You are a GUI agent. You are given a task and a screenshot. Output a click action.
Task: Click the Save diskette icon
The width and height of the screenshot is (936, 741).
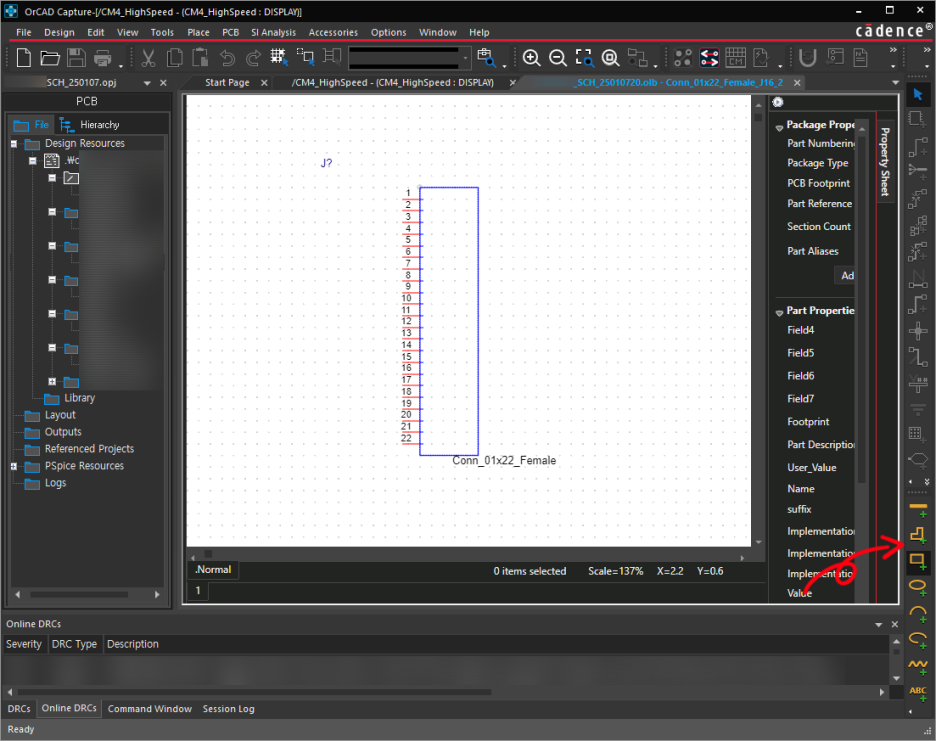pos(76,58)
